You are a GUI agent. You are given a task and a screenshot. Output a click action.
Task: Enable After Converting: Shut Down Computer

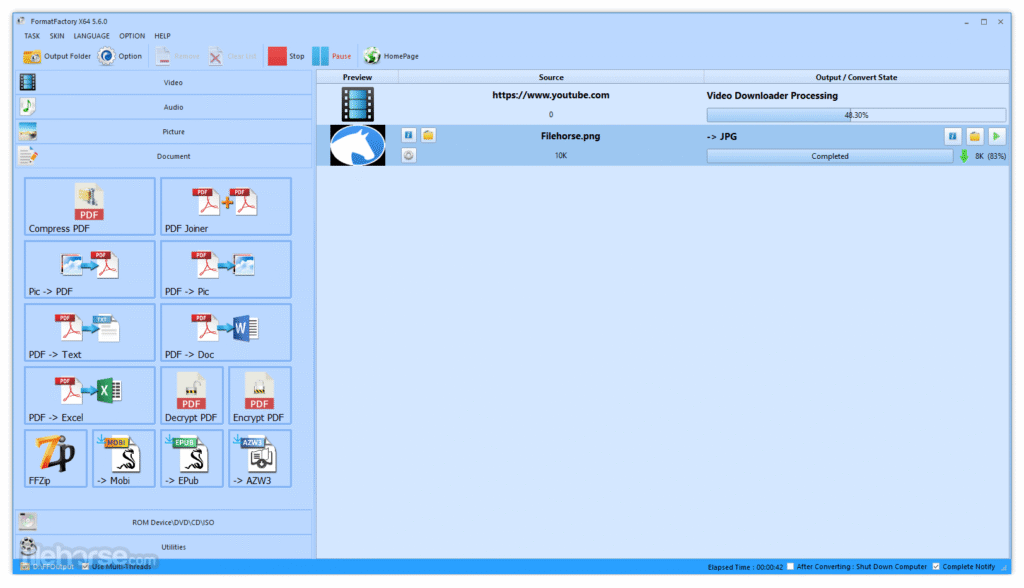(789, 566)
